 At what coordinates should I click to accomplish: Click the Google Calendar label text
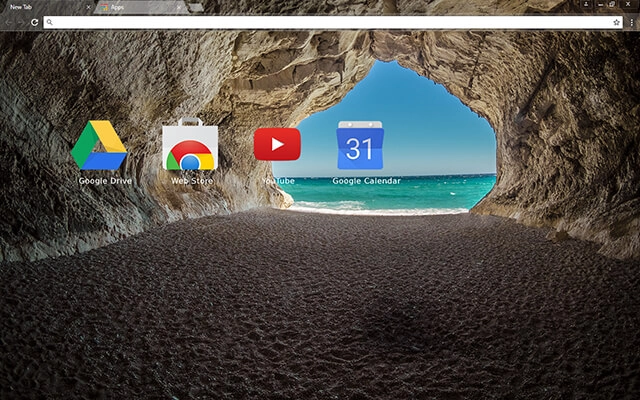(x=366, y=181)
